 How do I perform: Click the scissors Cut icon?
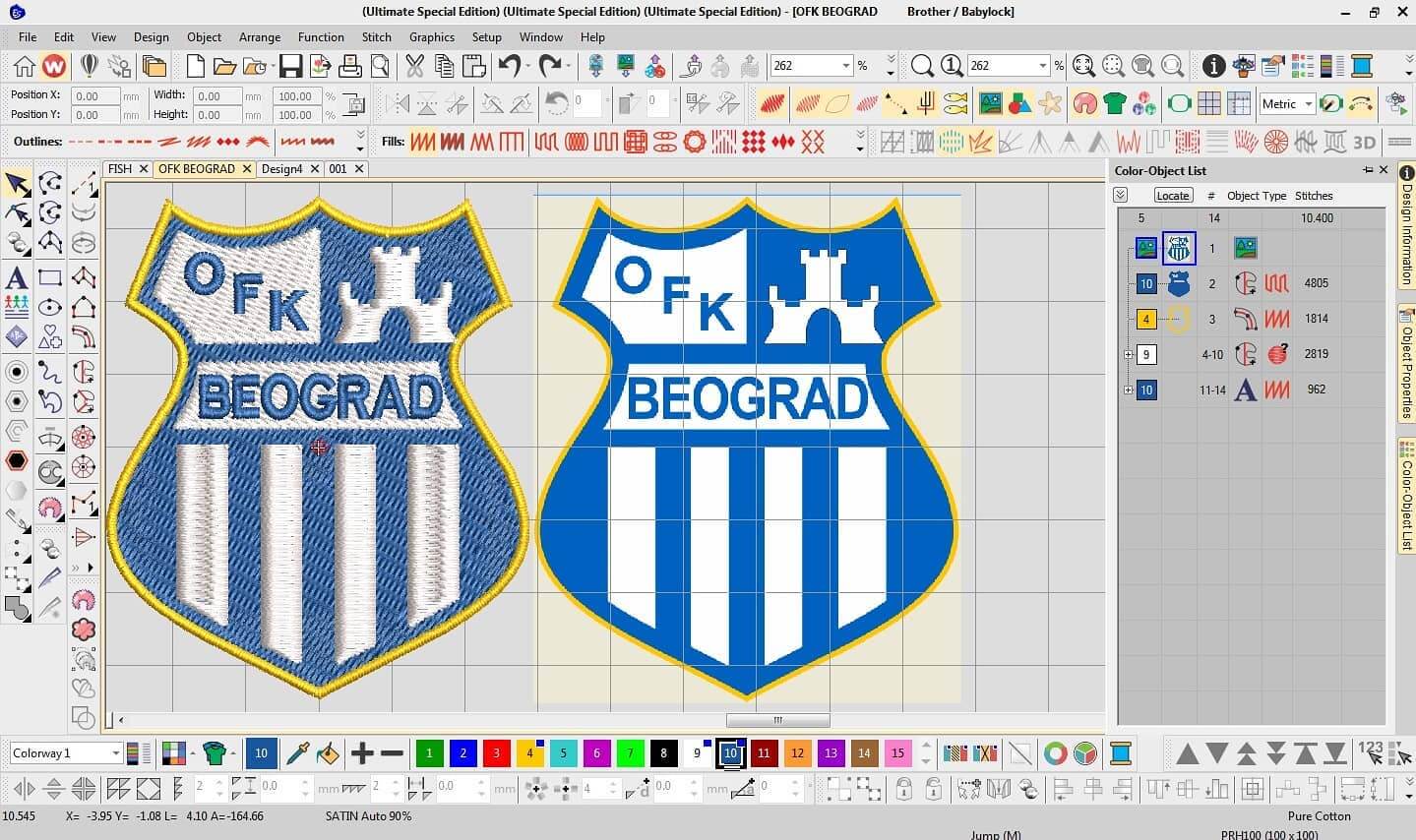[x=414, y=66]
